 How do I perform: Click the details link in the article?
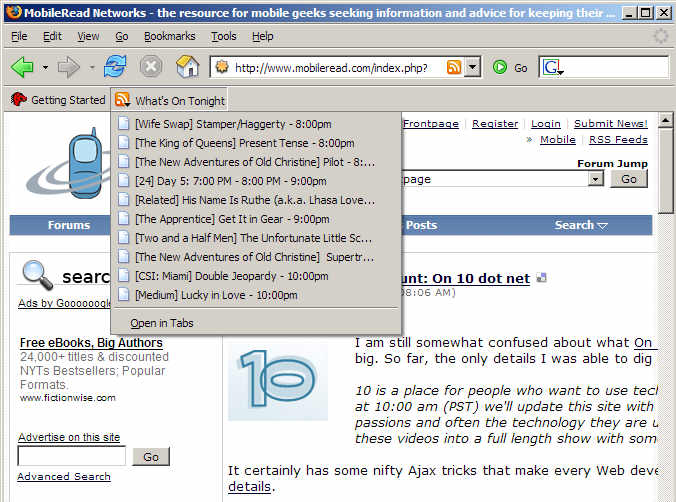coord(249,487)
